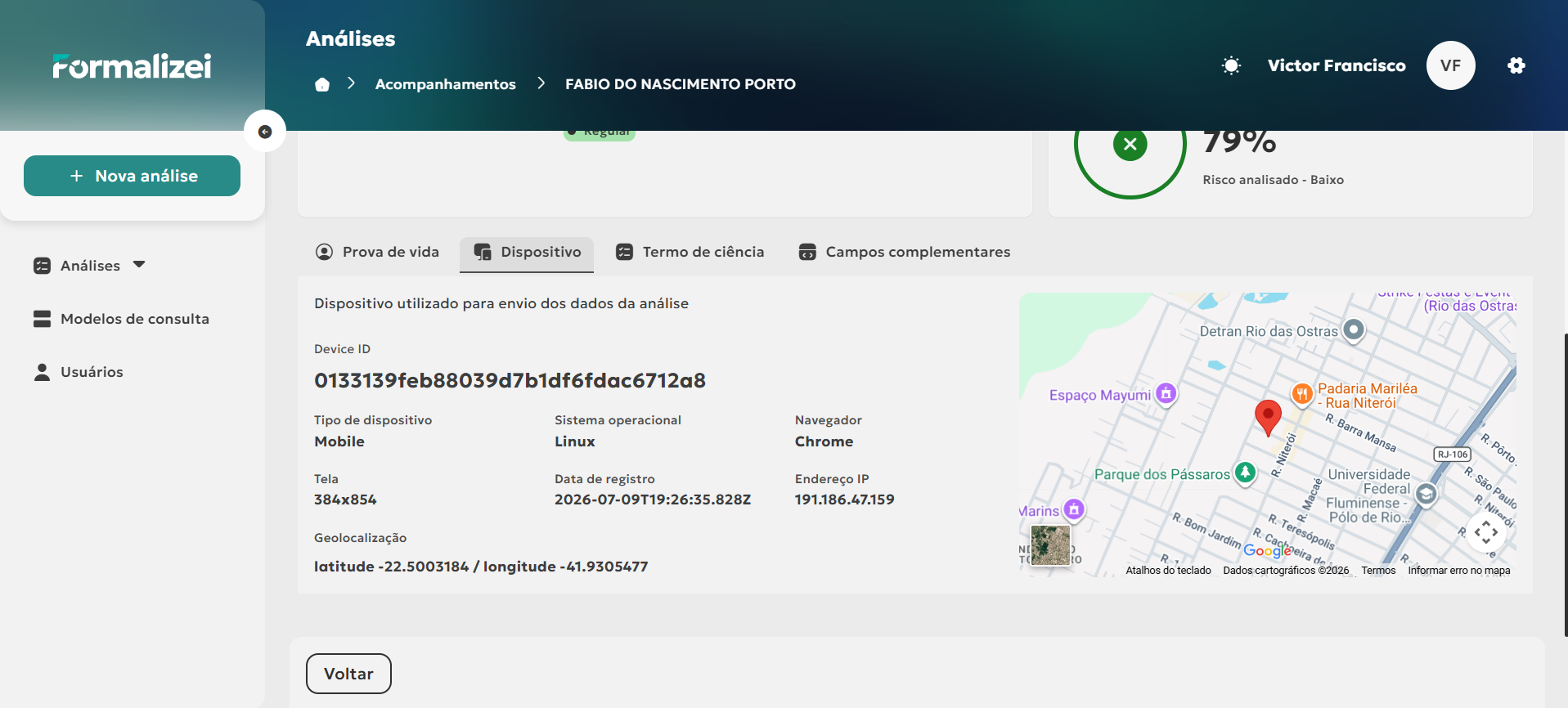The image size is (1568, 708).
Task: Click the page vertical scrollbar
Action: pyautogui.click(x=1566, y=484)
